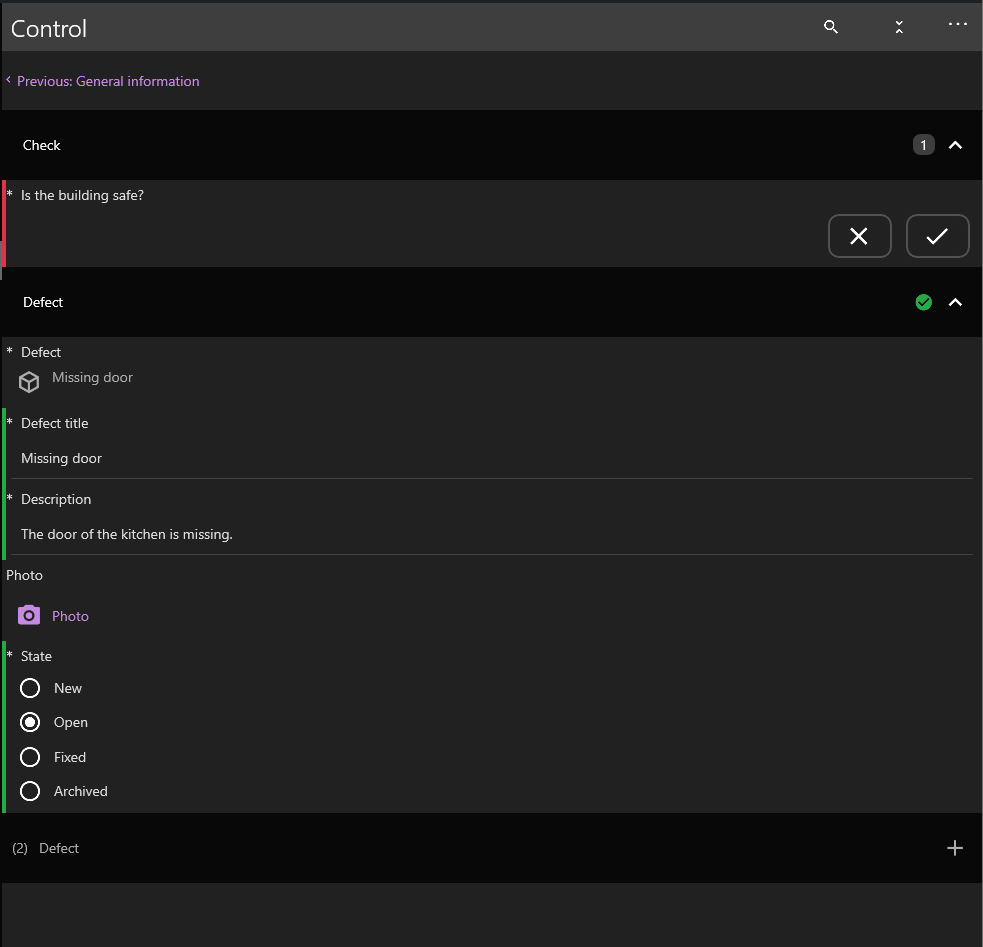Select the Open state radio button
Viewport: 983px width, 947px height.
30,722
